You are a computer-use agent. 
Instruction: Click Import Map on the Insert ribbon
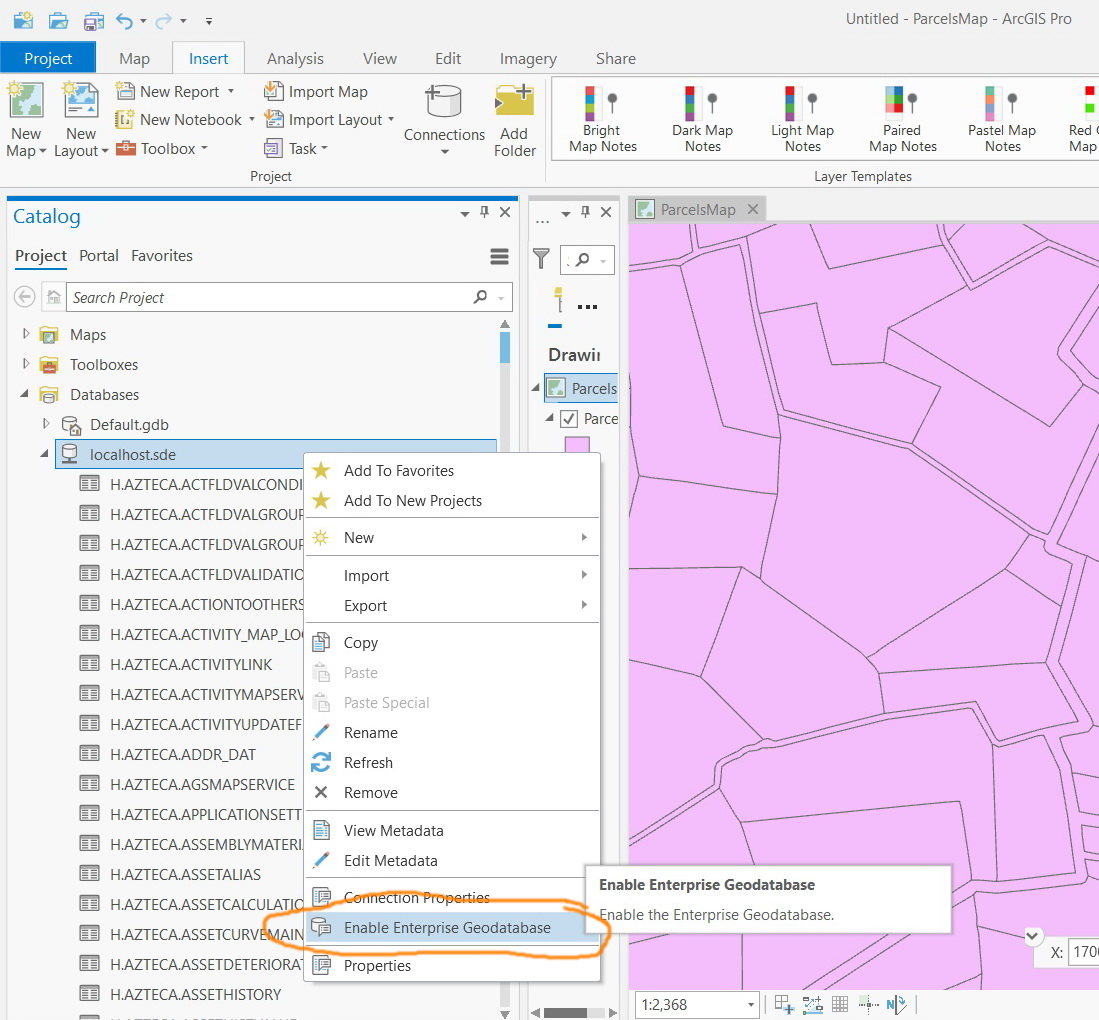pyautogui.click(x=316, y=91)
